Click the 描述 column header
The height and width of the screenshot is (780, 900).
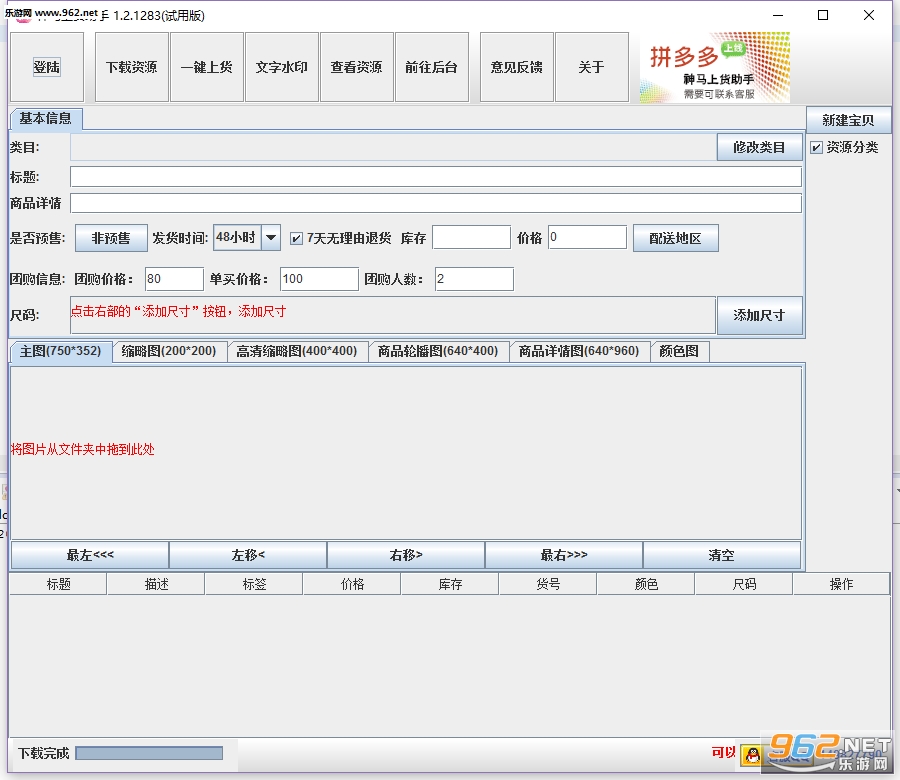point(156,584)
